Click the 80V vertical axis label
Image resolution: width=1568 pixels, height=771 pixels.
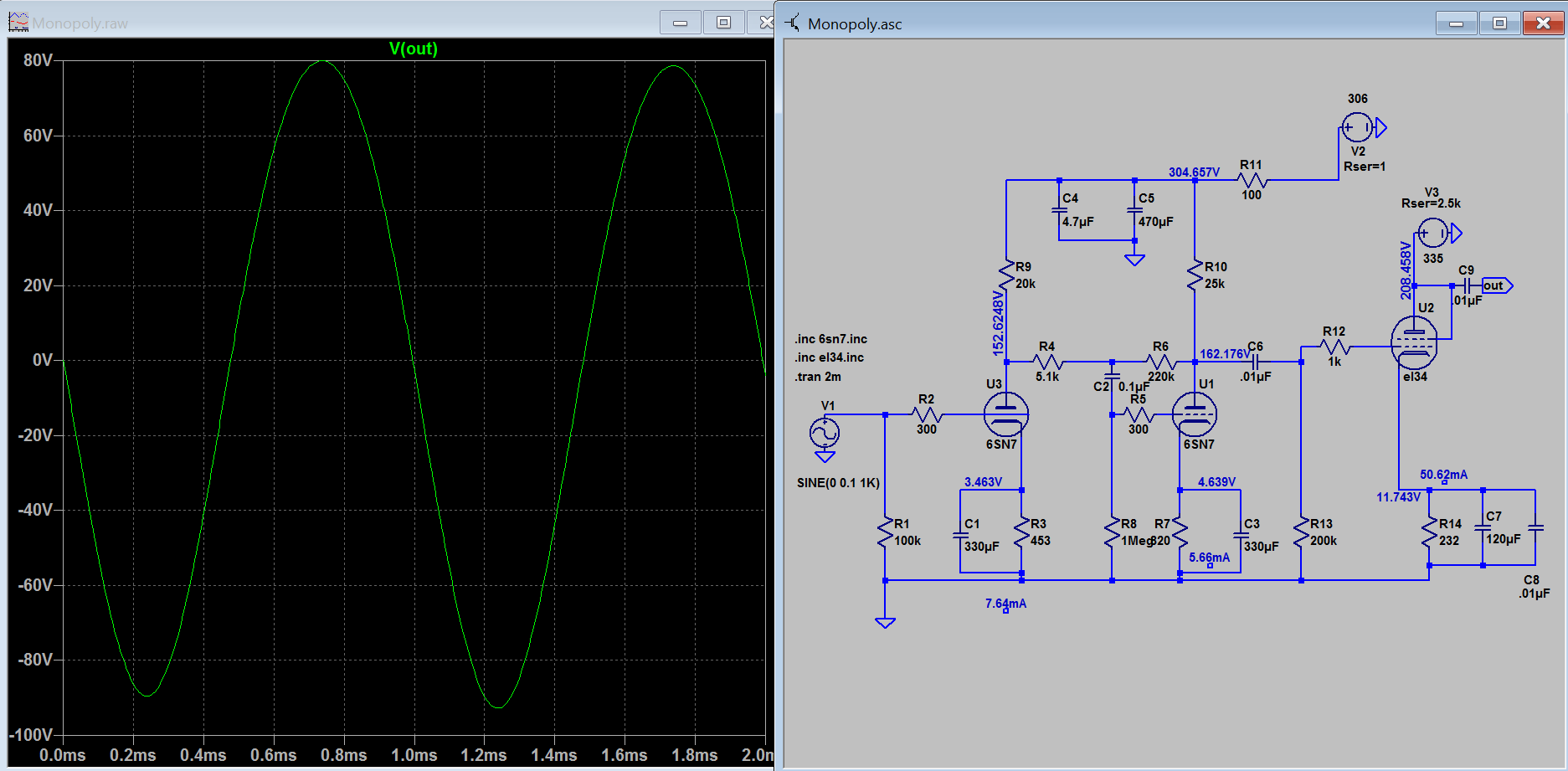click(38, 60)
